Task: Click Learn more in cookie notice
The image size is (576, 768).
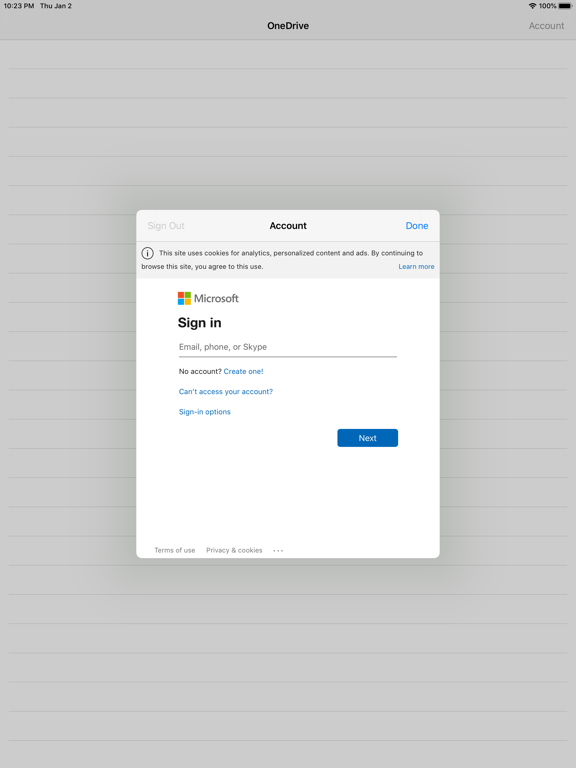Action: point(416,266)
